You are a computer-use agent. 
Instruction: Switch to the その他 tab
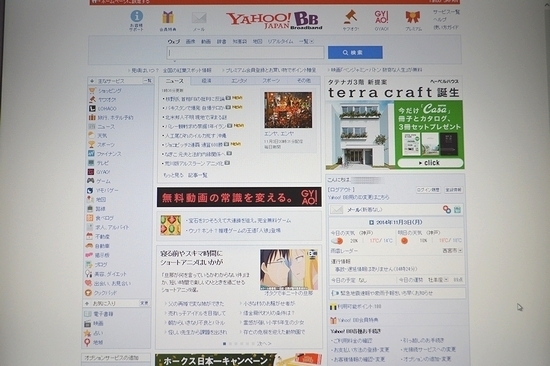(304, 81)
